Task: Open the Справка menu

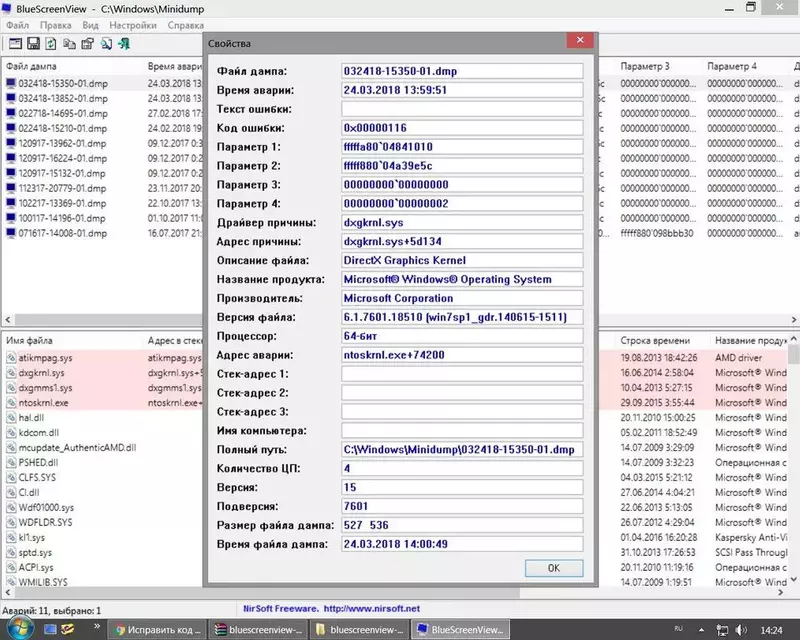Action: click(x=186, y=25)
